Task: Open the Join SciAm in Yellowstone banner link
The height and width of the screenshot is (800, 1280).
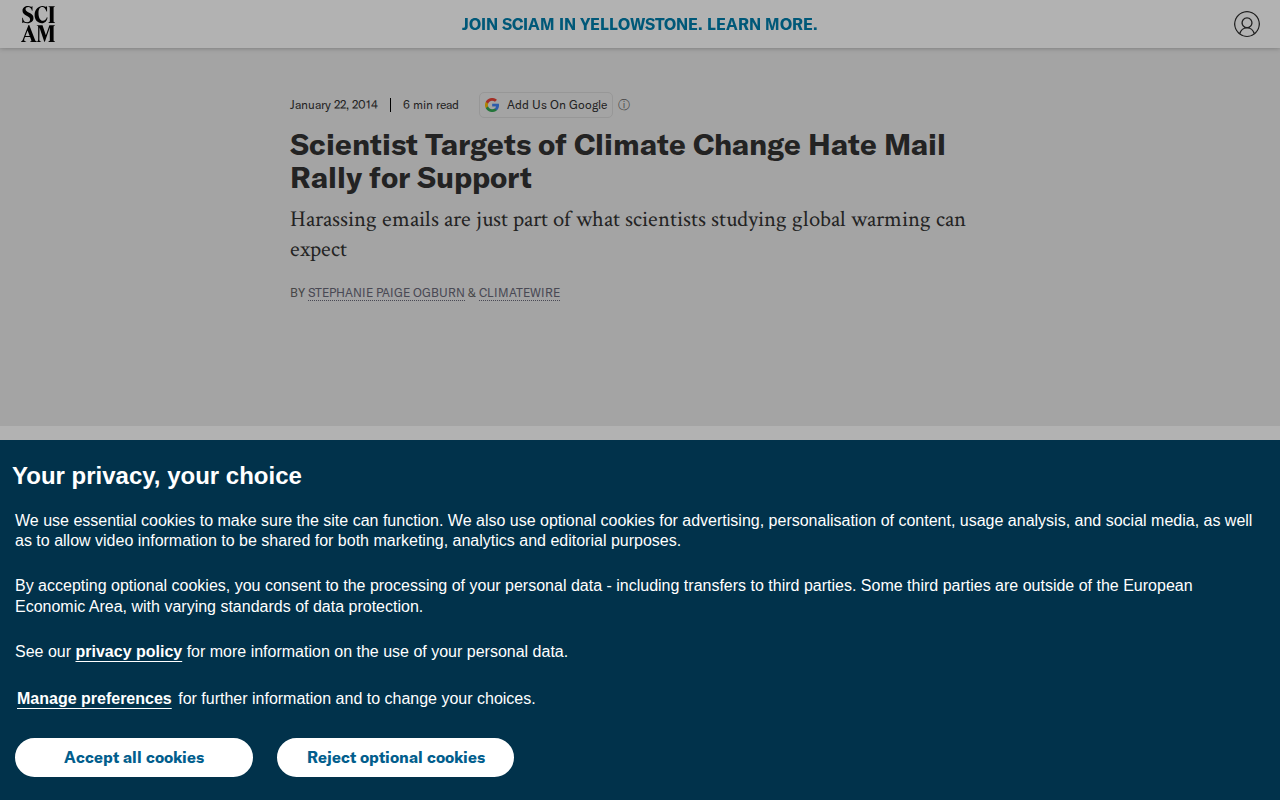Action: pos(639,24)
